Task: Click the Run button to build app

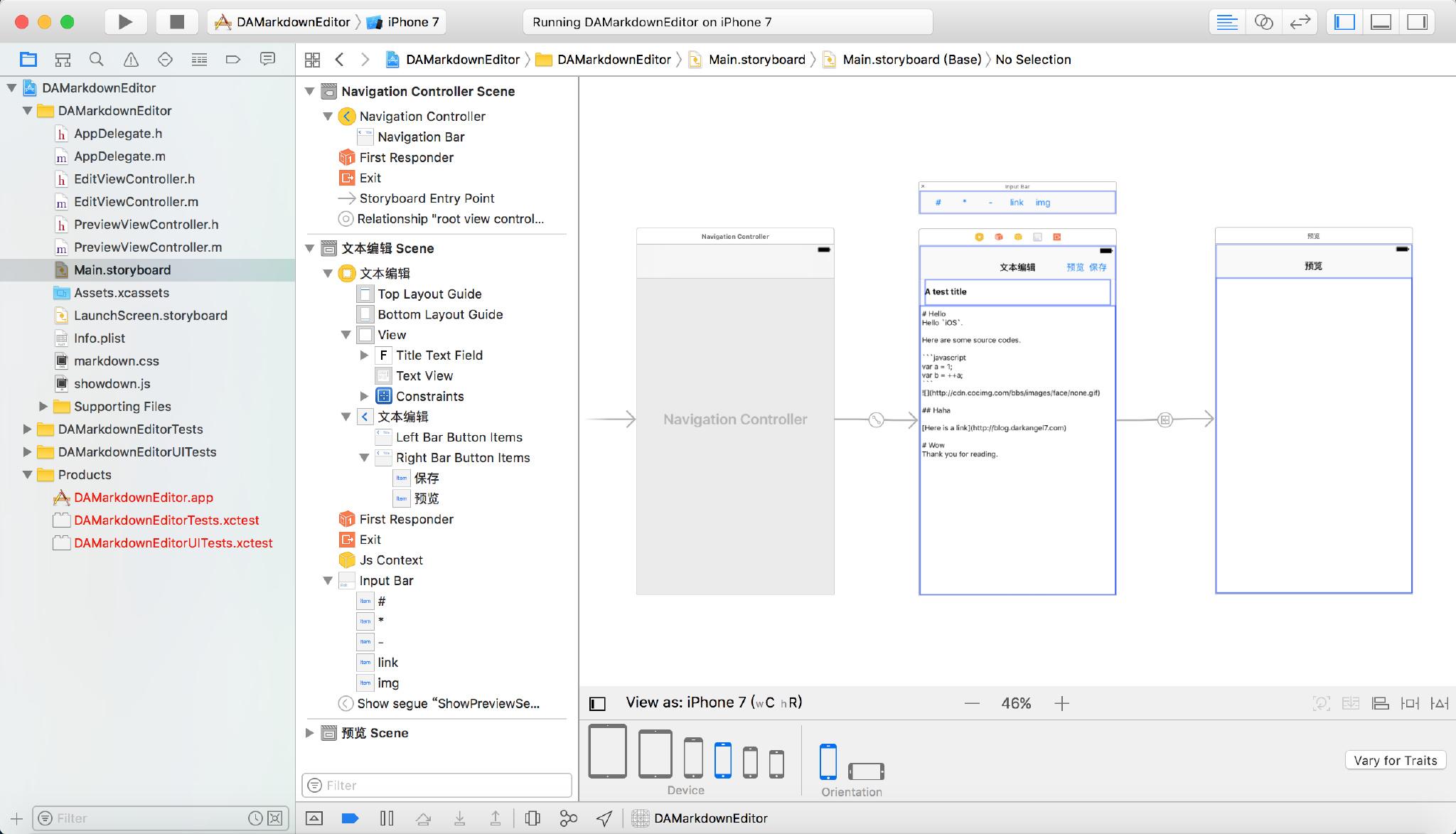Action: pos(125,21)
